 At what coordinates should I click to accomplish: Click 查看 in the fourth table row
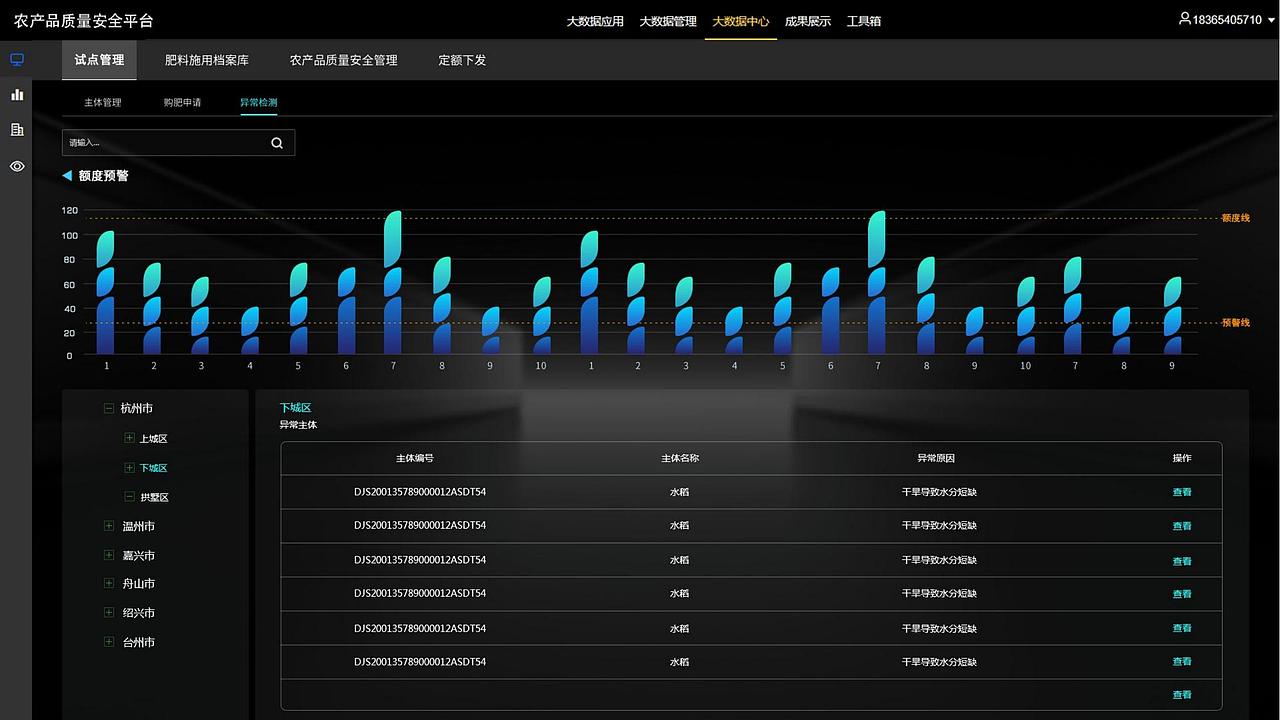[x=1182, y=594]
